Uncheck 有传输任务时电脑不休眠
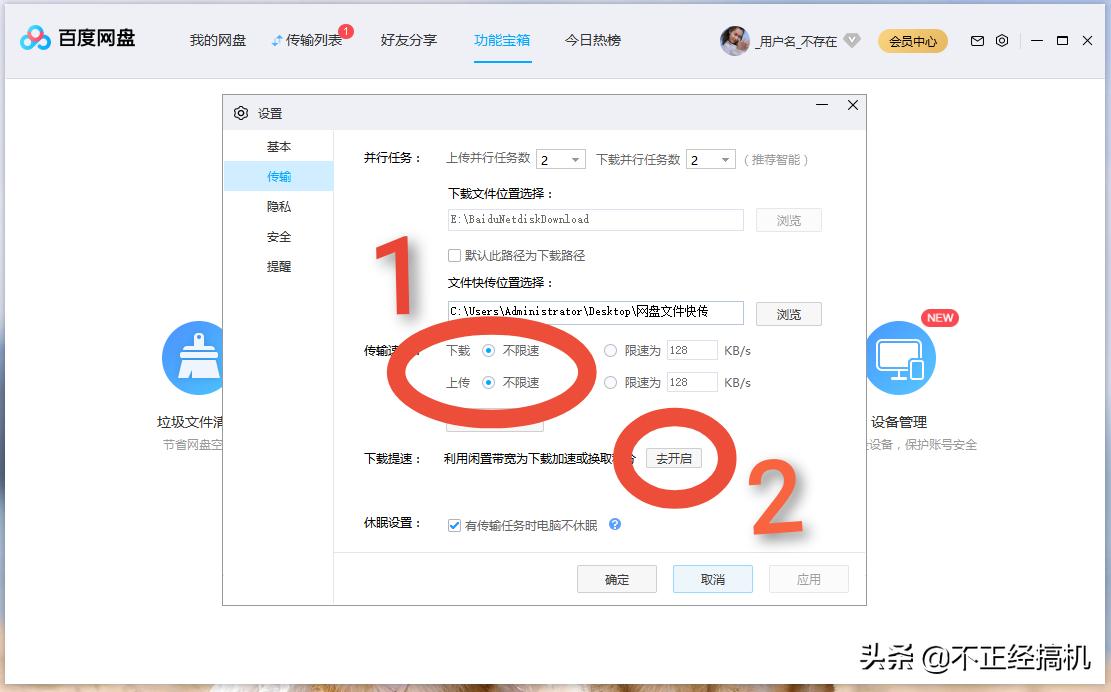1111x692 pixels. [454, 524]
